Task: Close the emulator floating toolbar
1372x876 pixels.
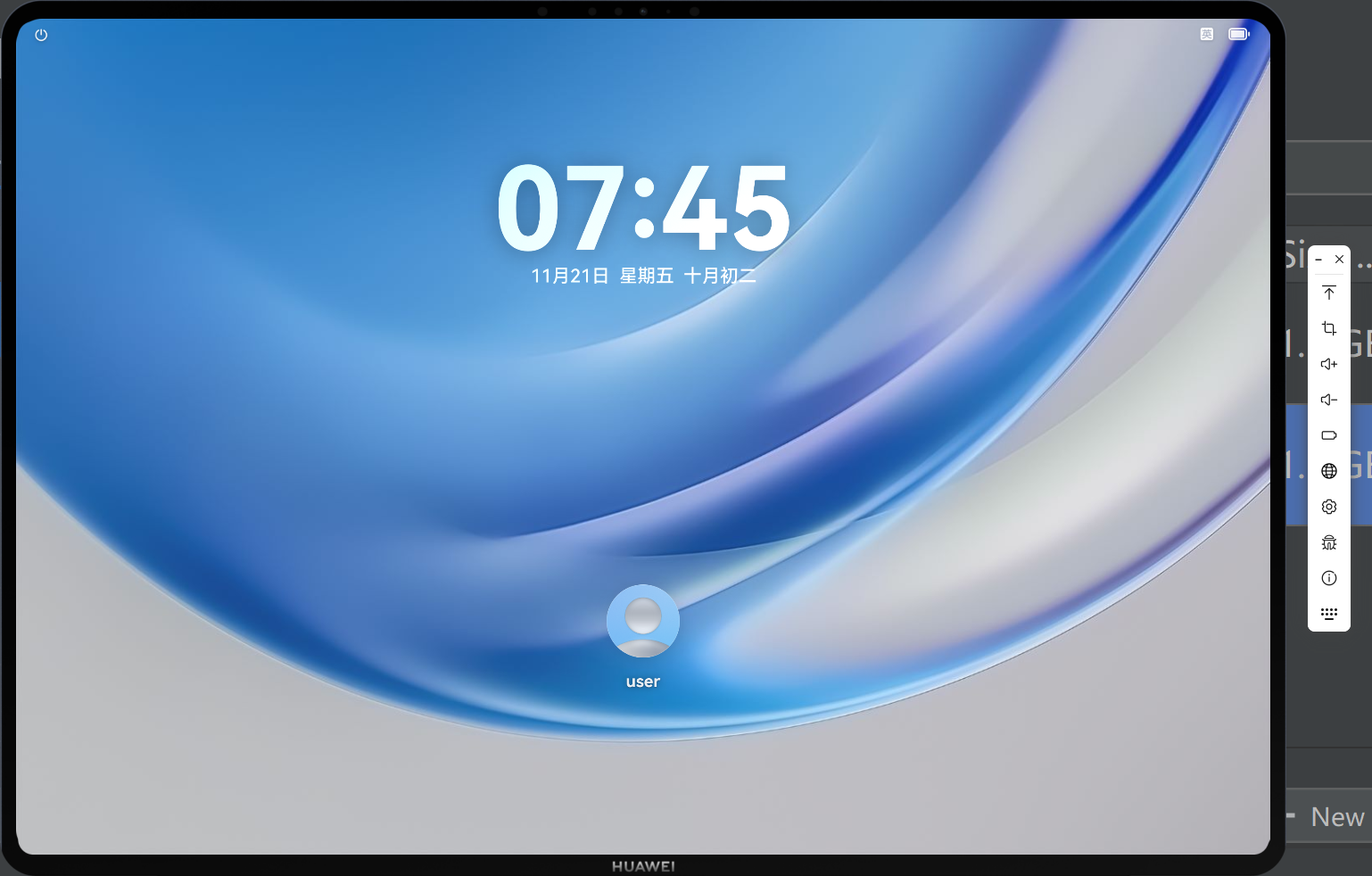Action: click(x=1339, y=260)
